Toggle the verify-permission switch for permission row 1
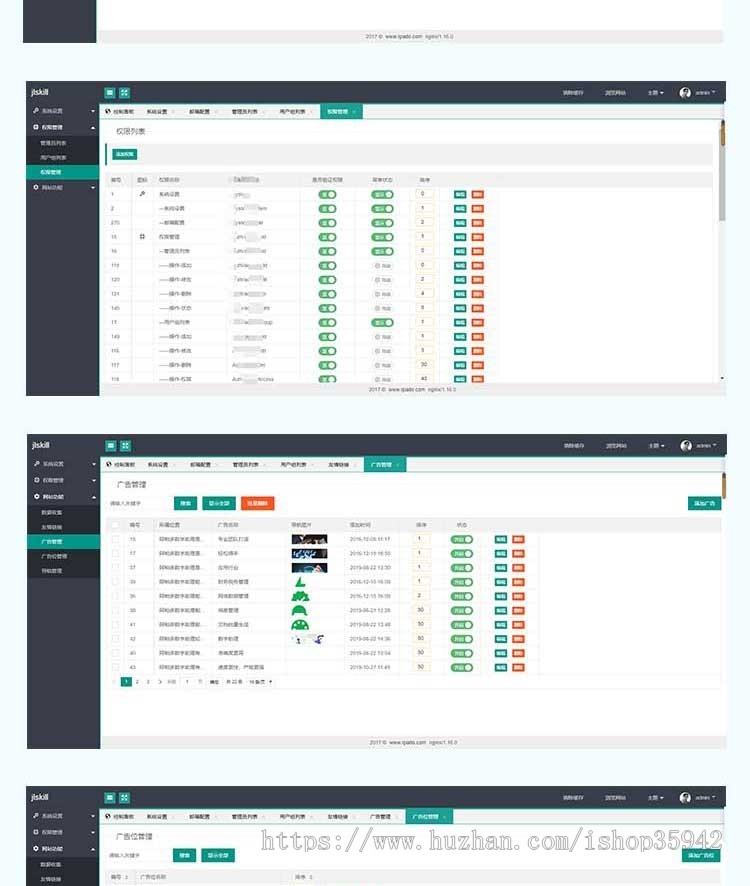Viewport: 750px width, 886px height. pos(327,194)
